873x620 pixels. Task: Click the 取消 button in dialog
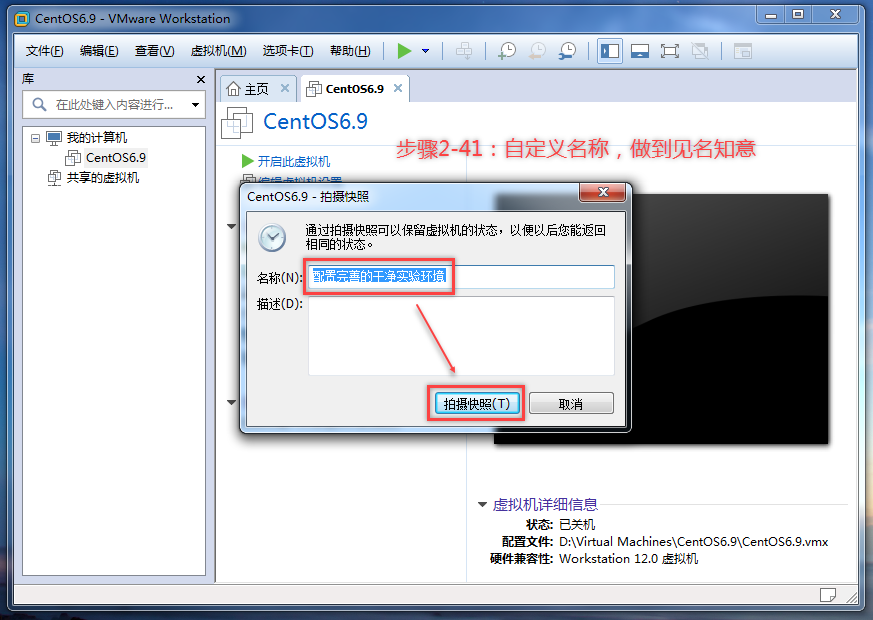tap(571, 404)
